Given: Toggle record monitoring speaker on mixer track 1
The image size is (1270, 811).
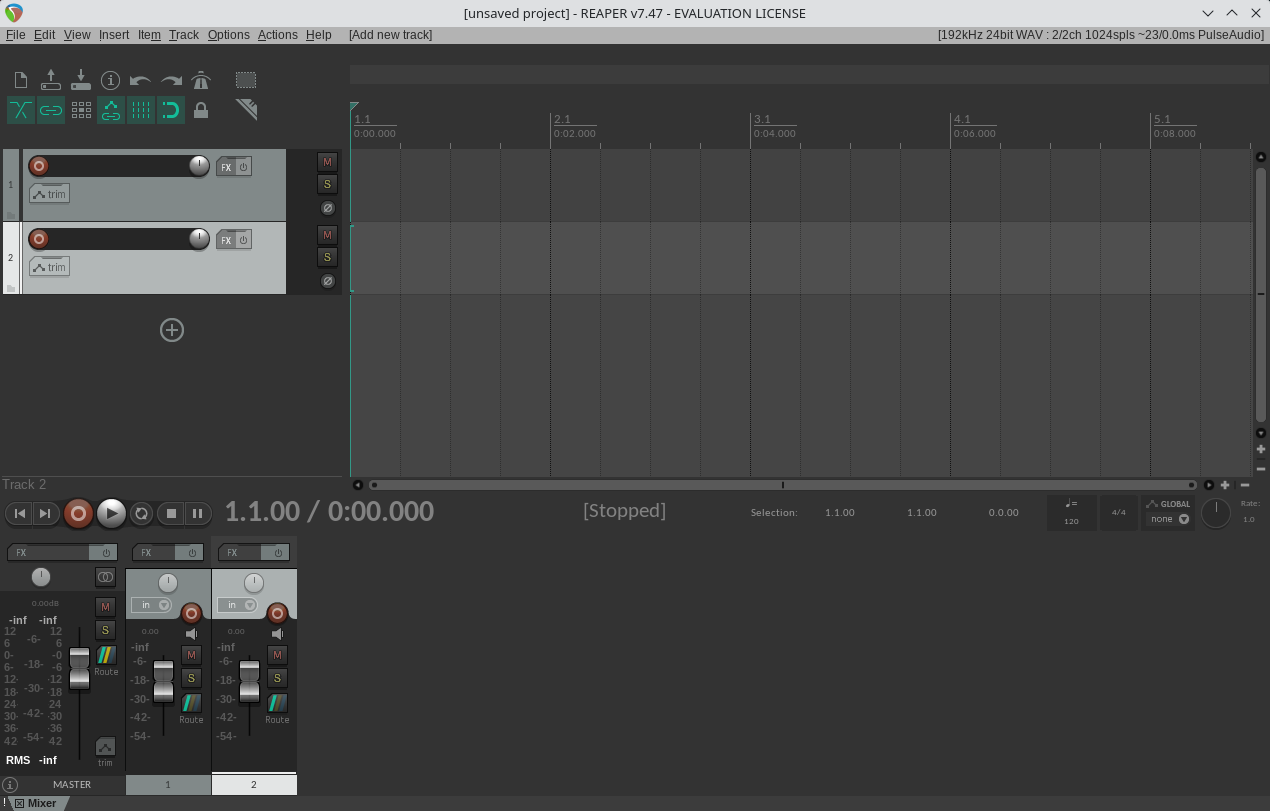Looking at the screenshot, I should pos(192,634).
